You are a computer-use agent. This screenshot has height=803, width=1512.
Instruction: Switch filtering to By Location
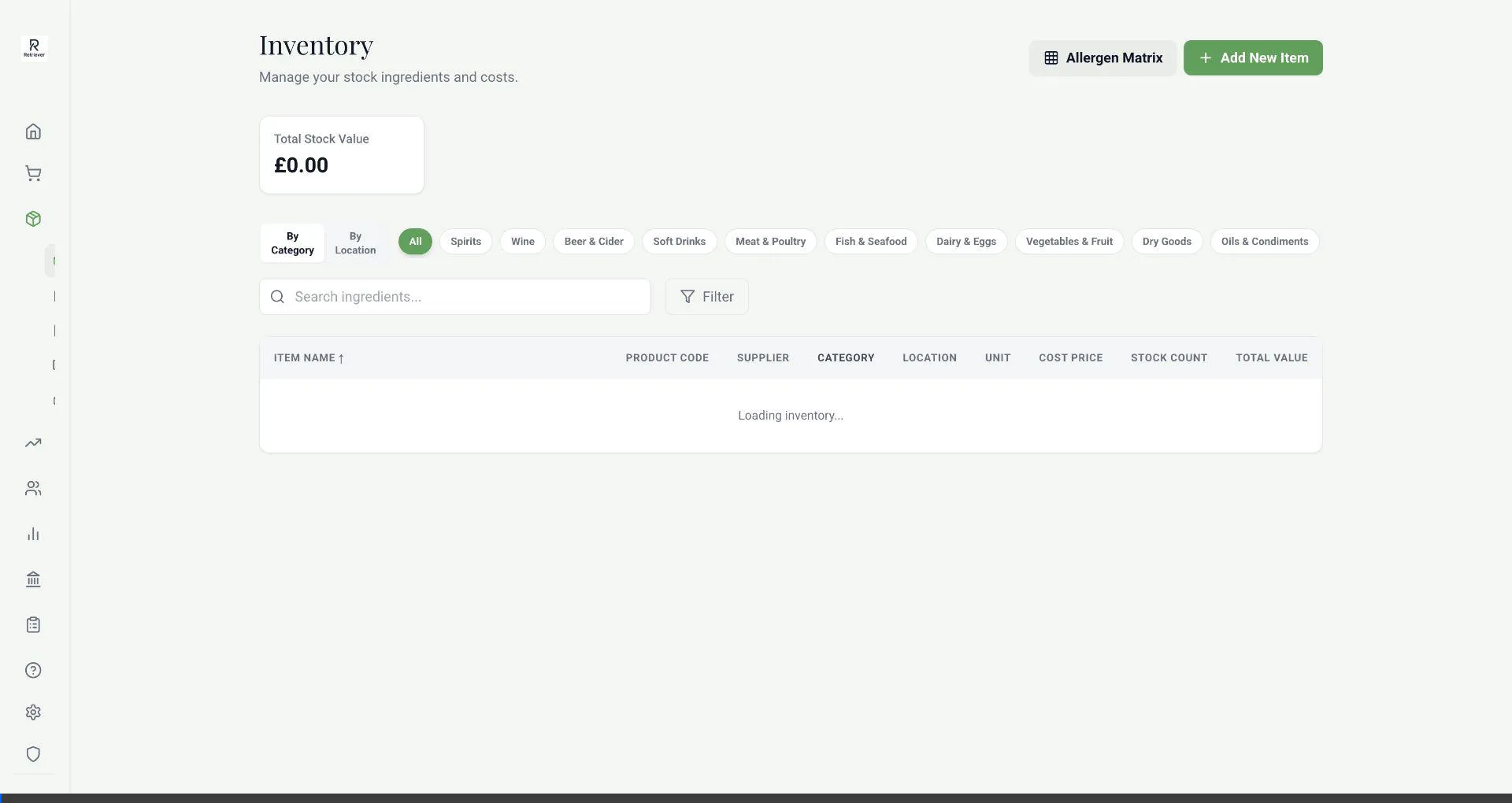(x=355, y=242)
